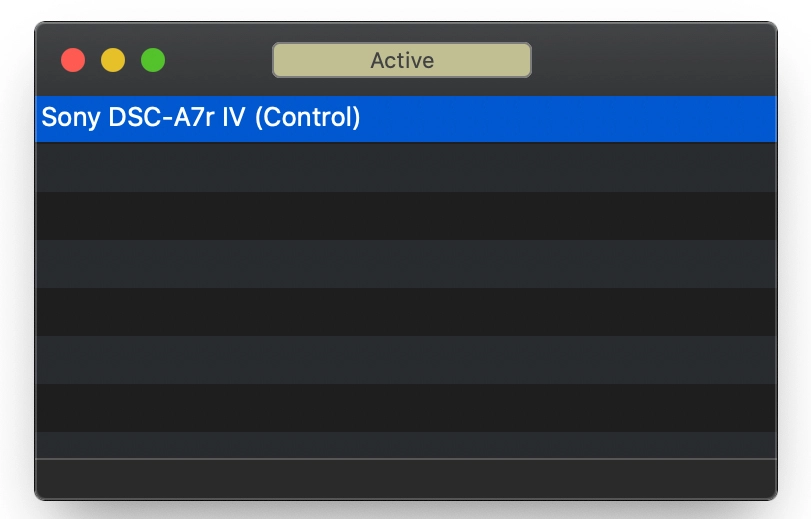811x519 pixels.
Task: Minimize the window with the yellow button
Action: (113, 60)
